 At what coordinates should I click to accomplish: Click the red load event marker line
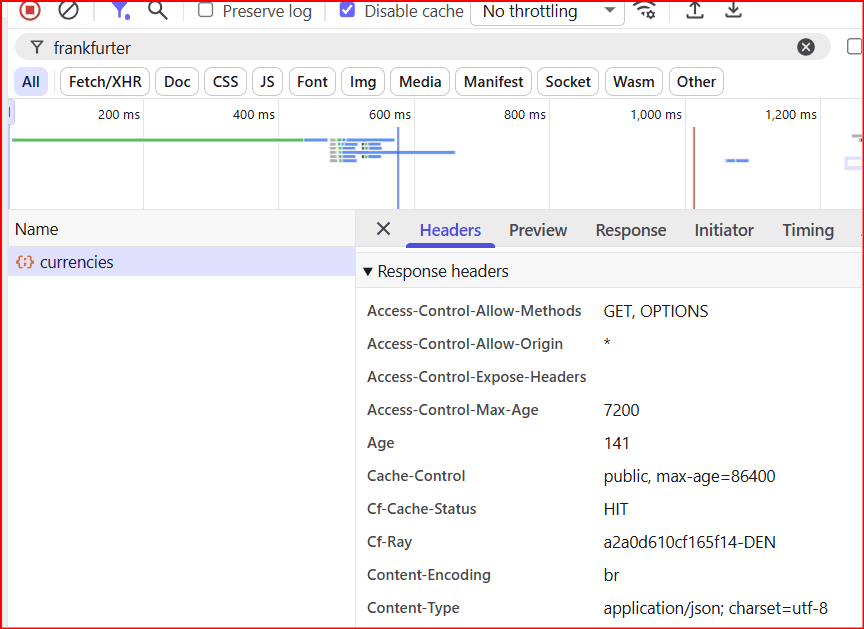click(694, 168)
